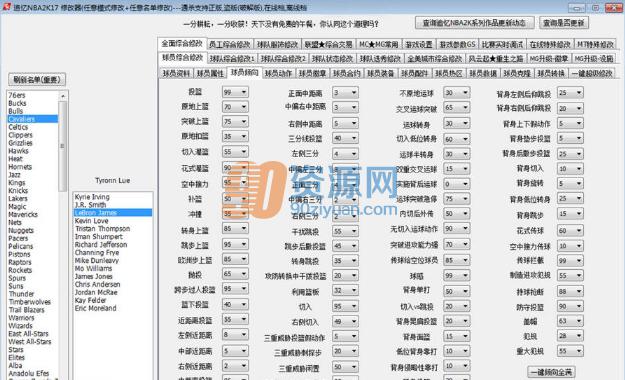Viewport: 625px width, 380px height.
Task: Open the 球员属性 player attributes tab
Action: click(210, 73)
